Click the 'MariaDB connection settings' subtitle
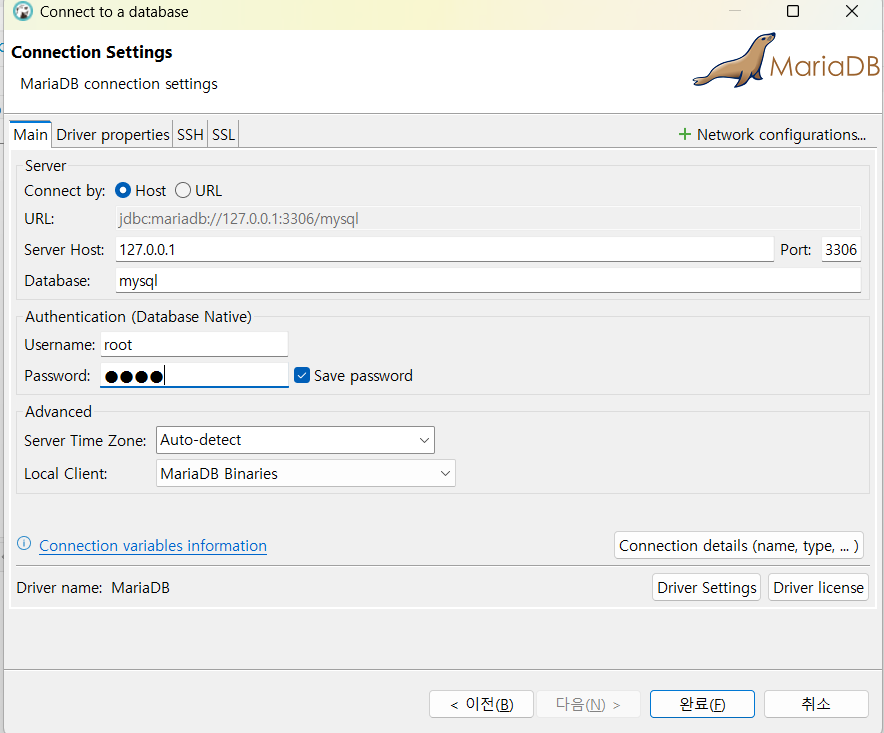Image resolution: width=884 pixels, height=733 pixels. pyautogui.click(x=119, y=84)
